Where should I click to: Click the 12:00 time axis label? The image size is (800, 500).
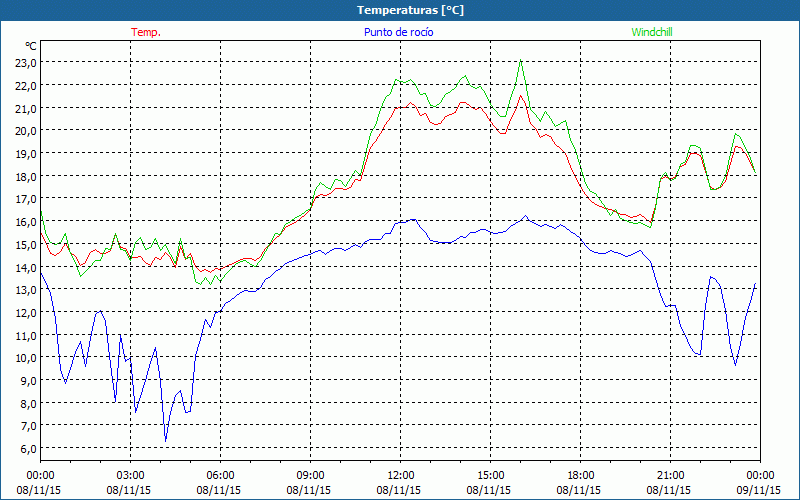pyautogui.click(x=401, y=476)
